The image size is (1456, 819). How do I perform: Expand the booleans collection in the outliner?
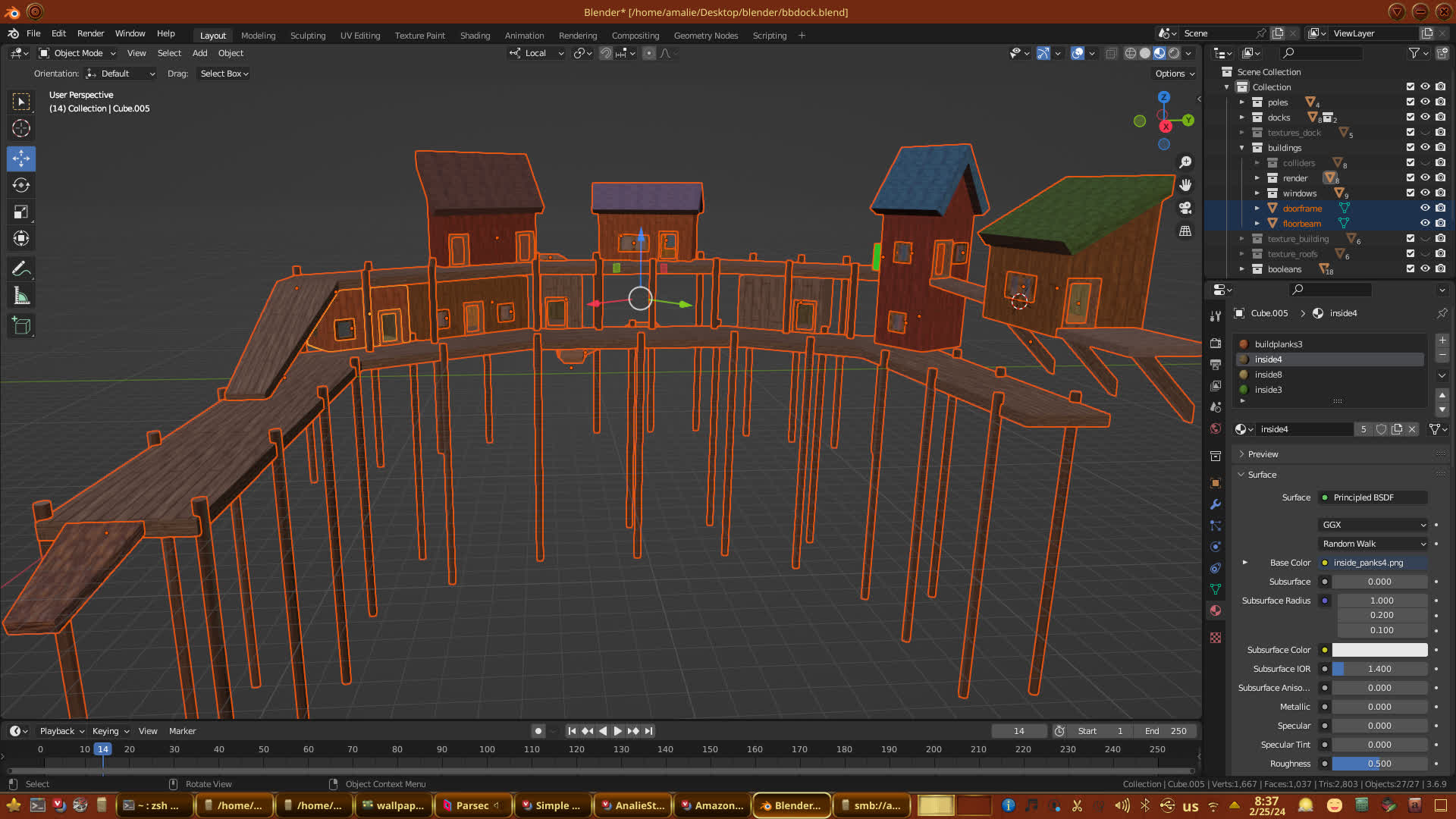point(1242,269)
